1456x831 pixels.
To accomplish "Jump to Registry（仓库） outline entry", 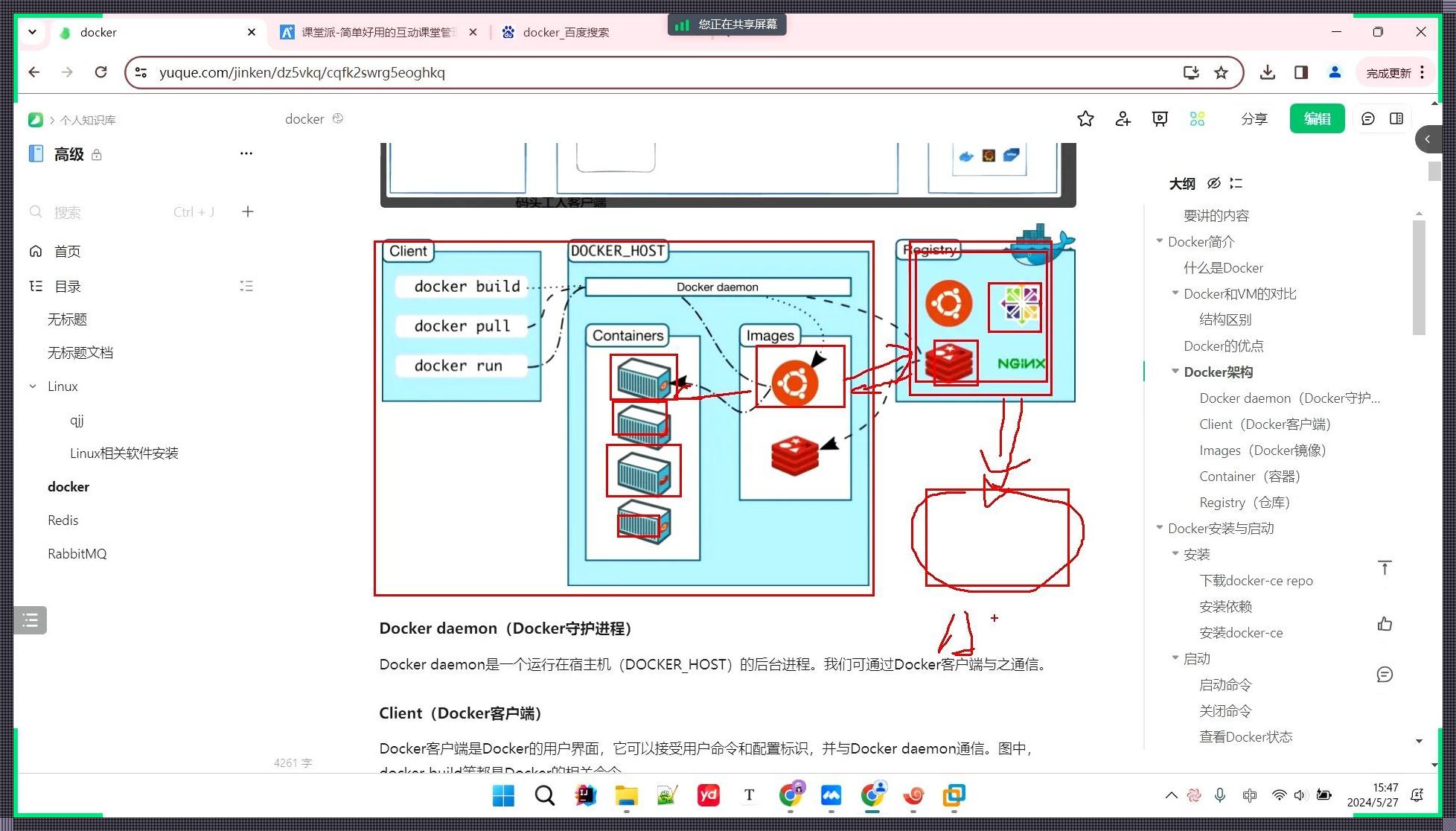I will tap(1245, 503).
